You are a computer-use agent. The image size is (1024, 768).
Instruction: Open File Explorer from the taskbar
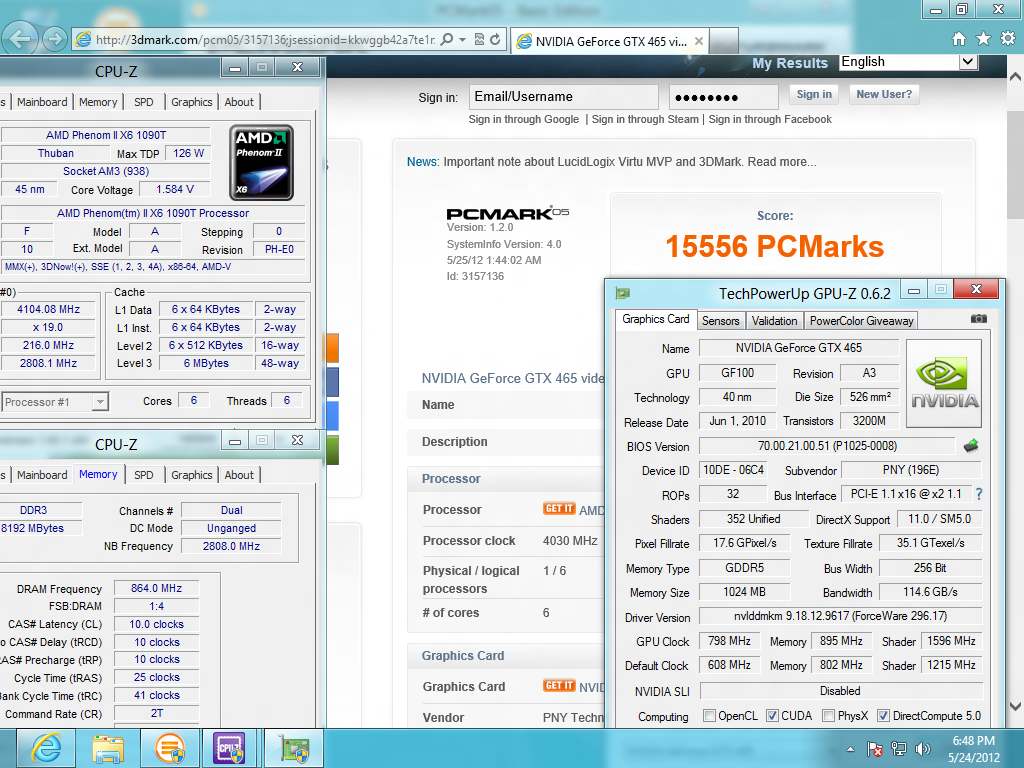coord(108,748)
